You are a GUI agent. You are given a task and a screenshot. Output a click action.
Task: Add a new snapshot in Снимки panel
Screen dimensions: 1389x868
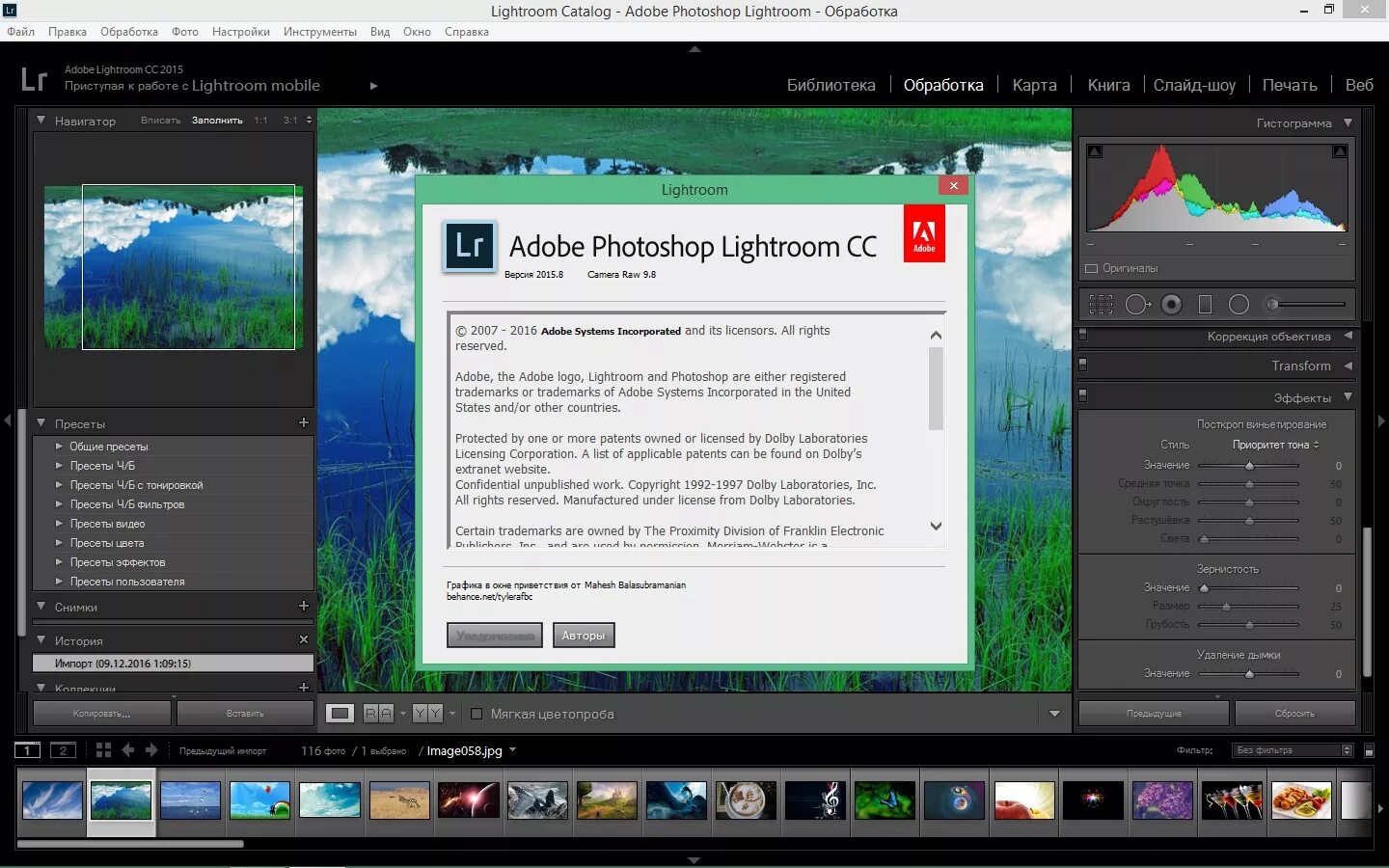[x=304, y=606]
